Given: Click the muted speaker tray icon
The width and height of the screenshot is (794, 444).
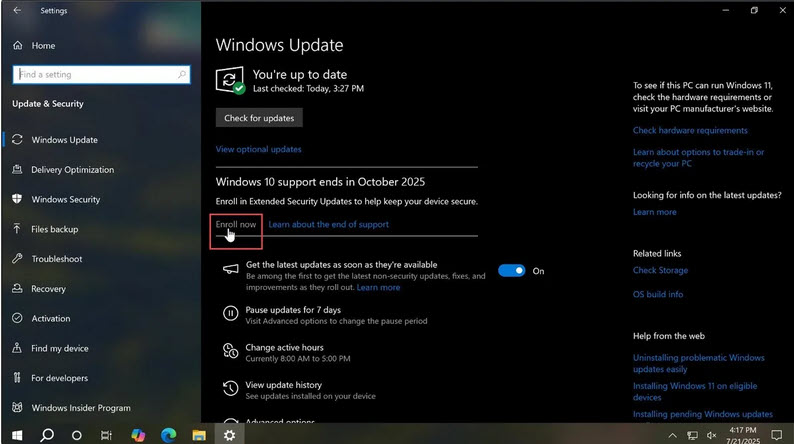Looking at the screenshot, I should click(x=712, y=435).
